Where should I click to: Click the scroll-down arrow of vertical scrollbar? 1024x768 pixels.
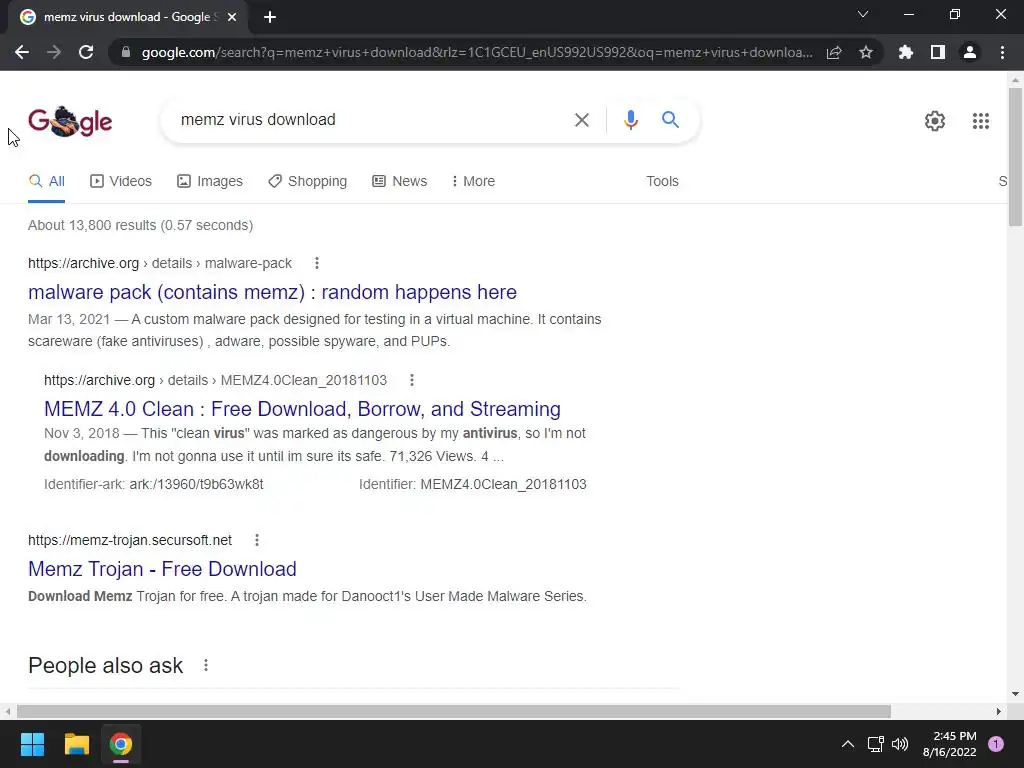point(1015,694)
